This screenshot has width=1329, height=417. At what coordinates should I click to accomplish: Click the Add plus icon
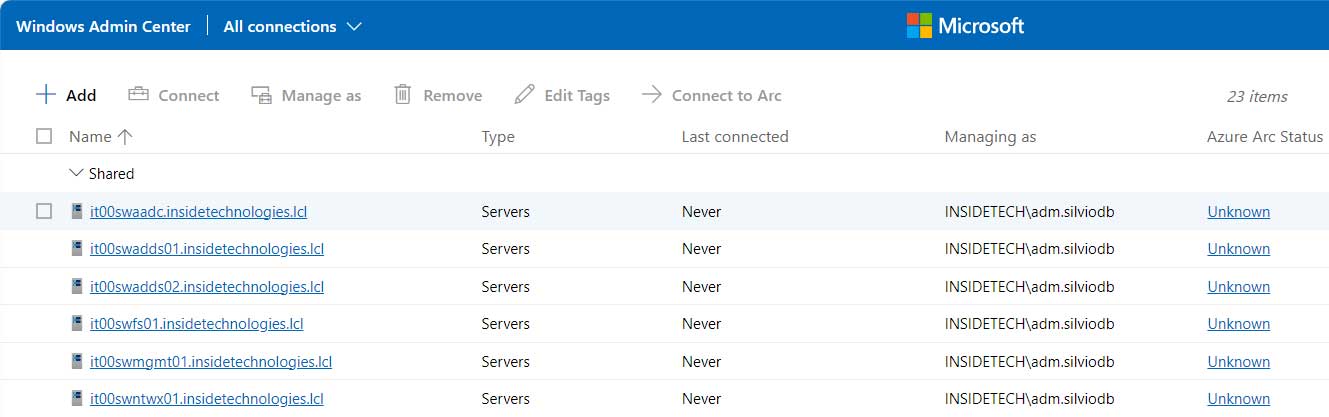[x=45, y=95]
